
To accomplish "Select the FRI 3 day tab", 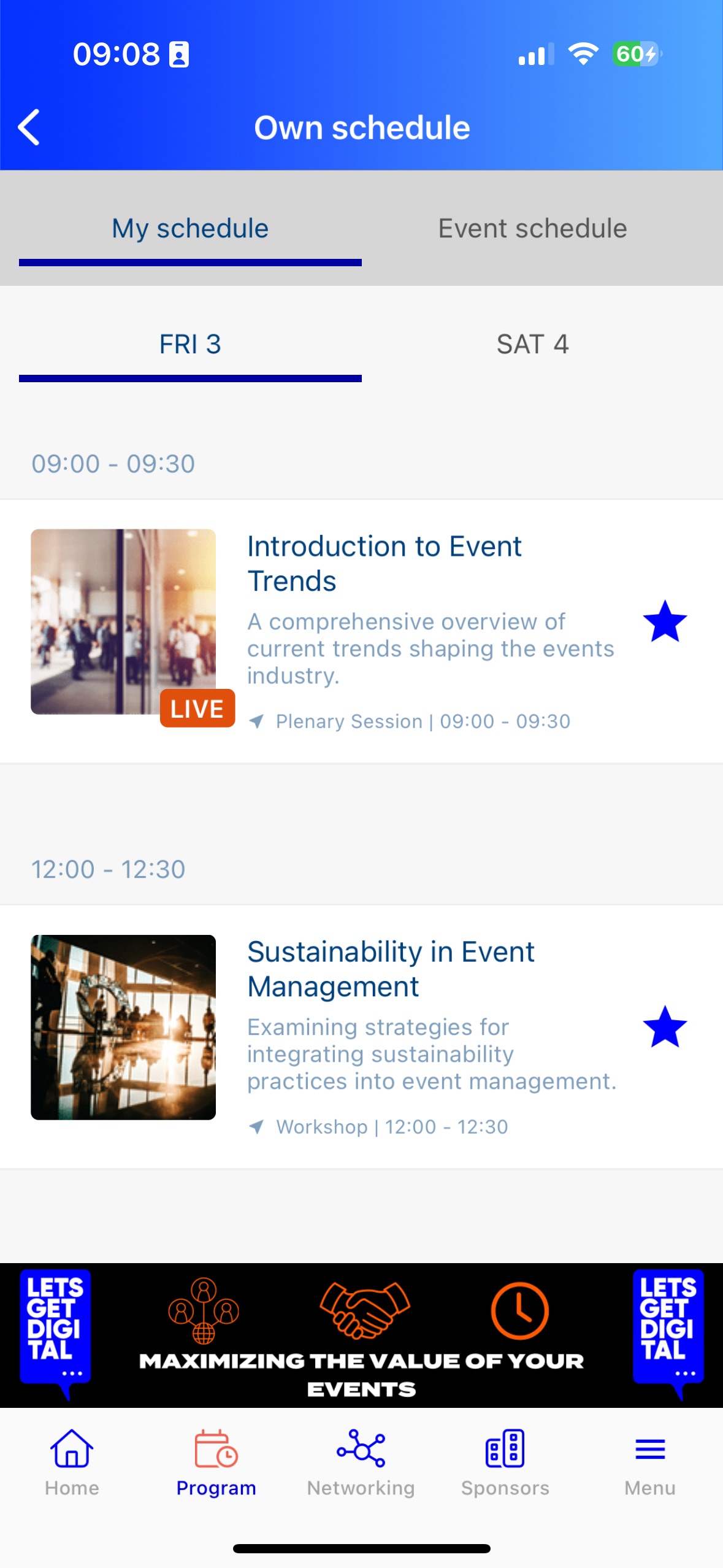I will click(x=190, y=344).
